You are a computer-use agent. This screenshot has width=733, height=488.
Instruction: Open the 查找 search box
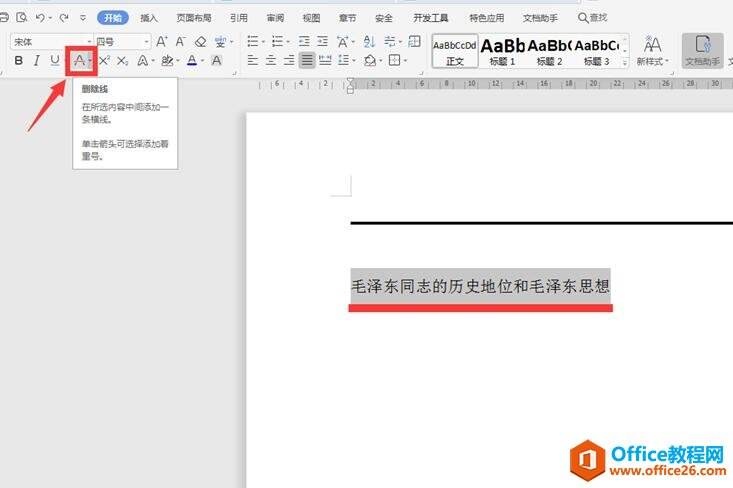(x=592, y=18)
